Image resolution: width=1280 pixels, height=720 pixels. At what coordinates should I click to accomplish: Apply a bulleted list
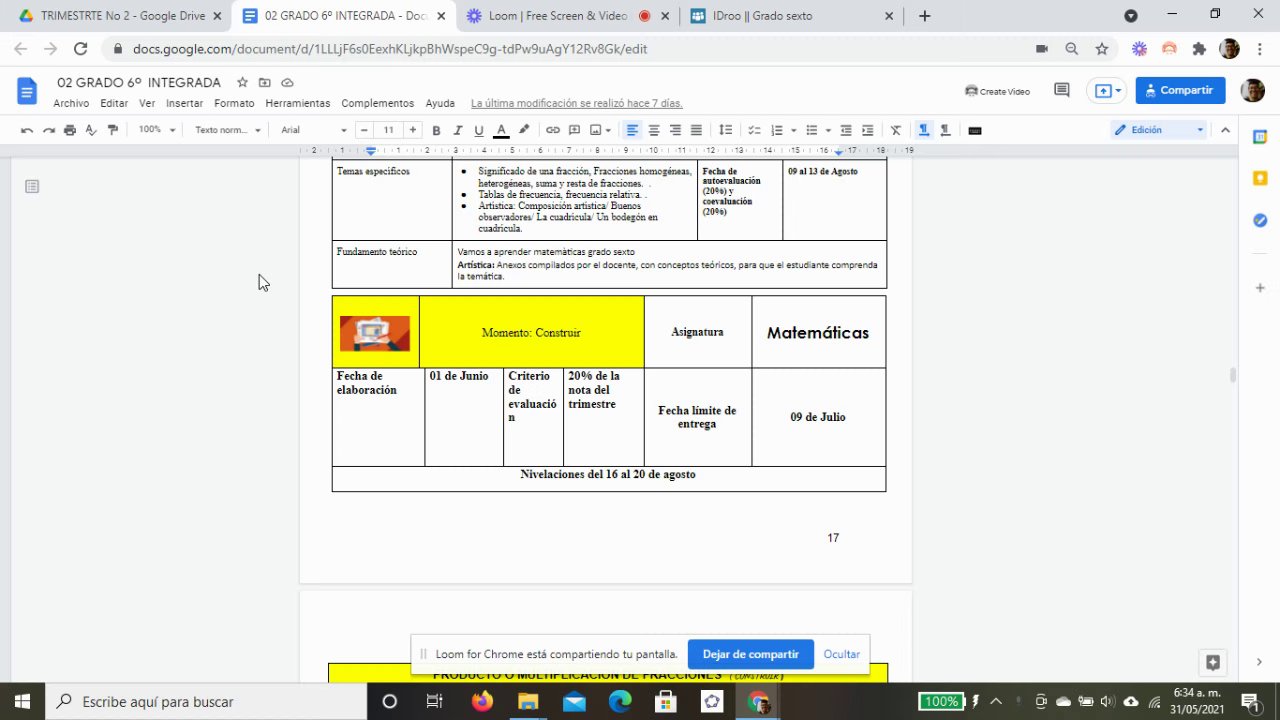[812, 130]
